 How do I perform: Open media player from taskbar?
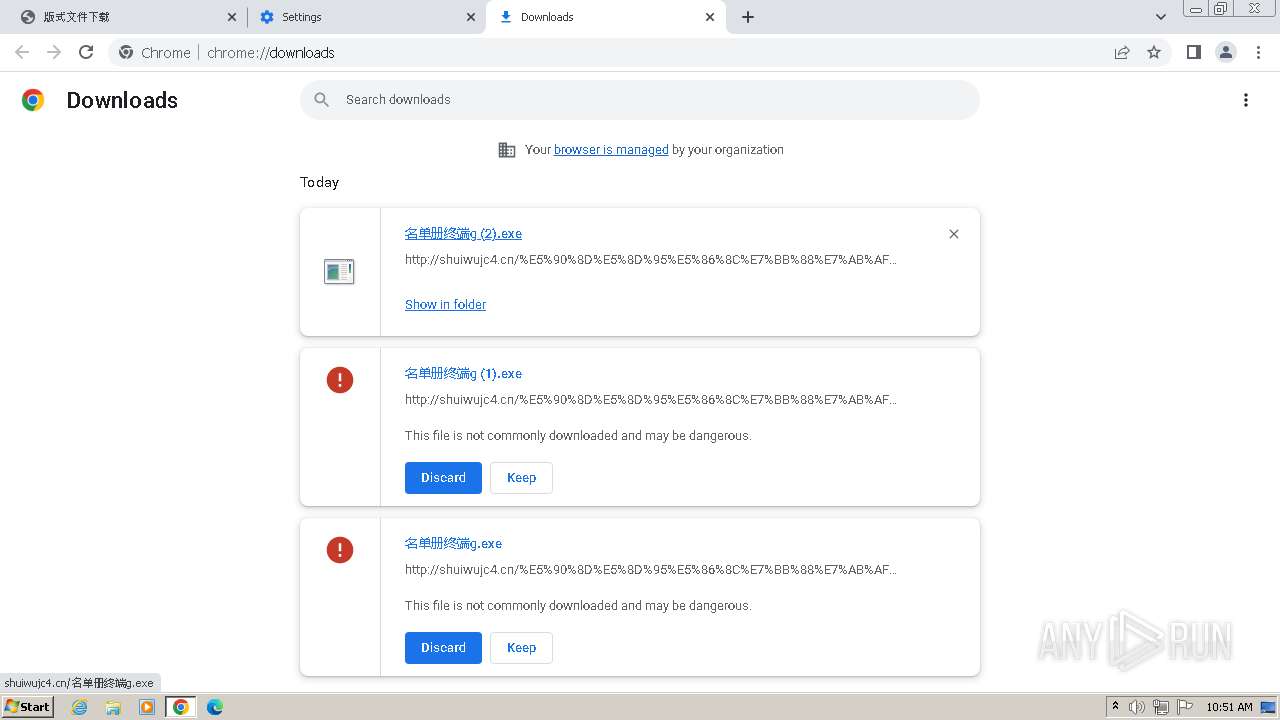coord(147,707)
